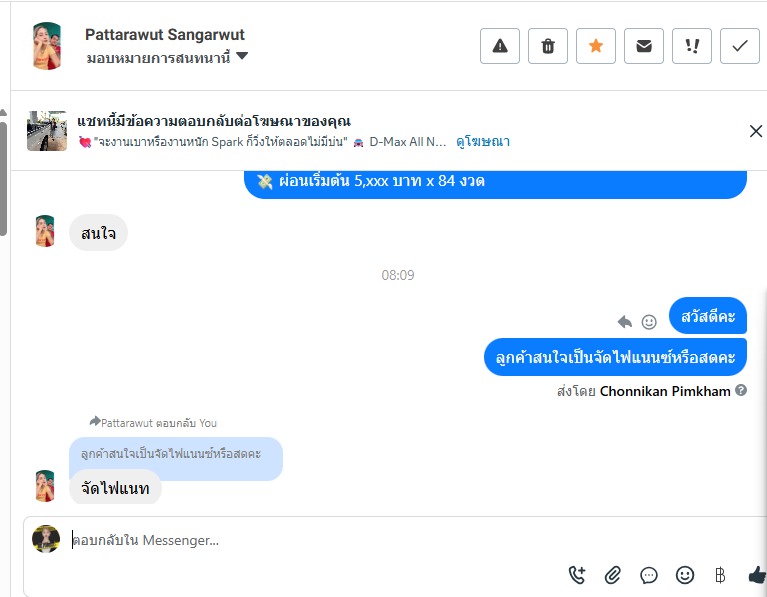Viewport: 767px width, 597px height.
Task: Start a call with phone plus icon
Action: coord(577,575)
